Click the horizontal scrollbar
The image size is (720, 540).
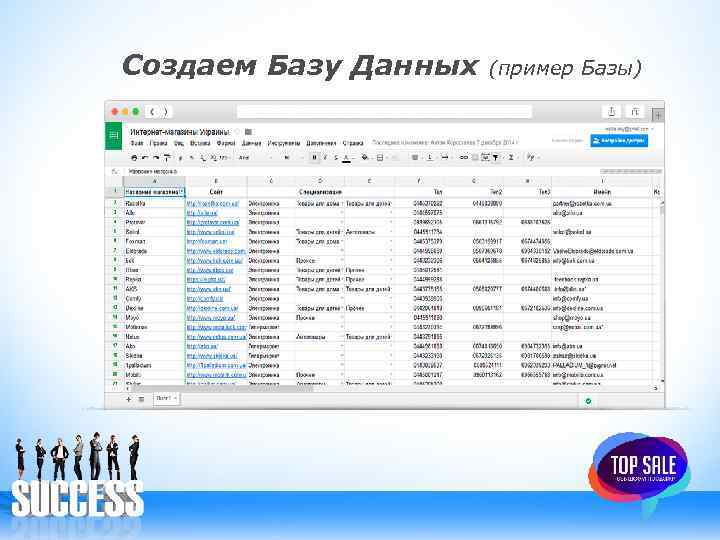coord(220,388)
